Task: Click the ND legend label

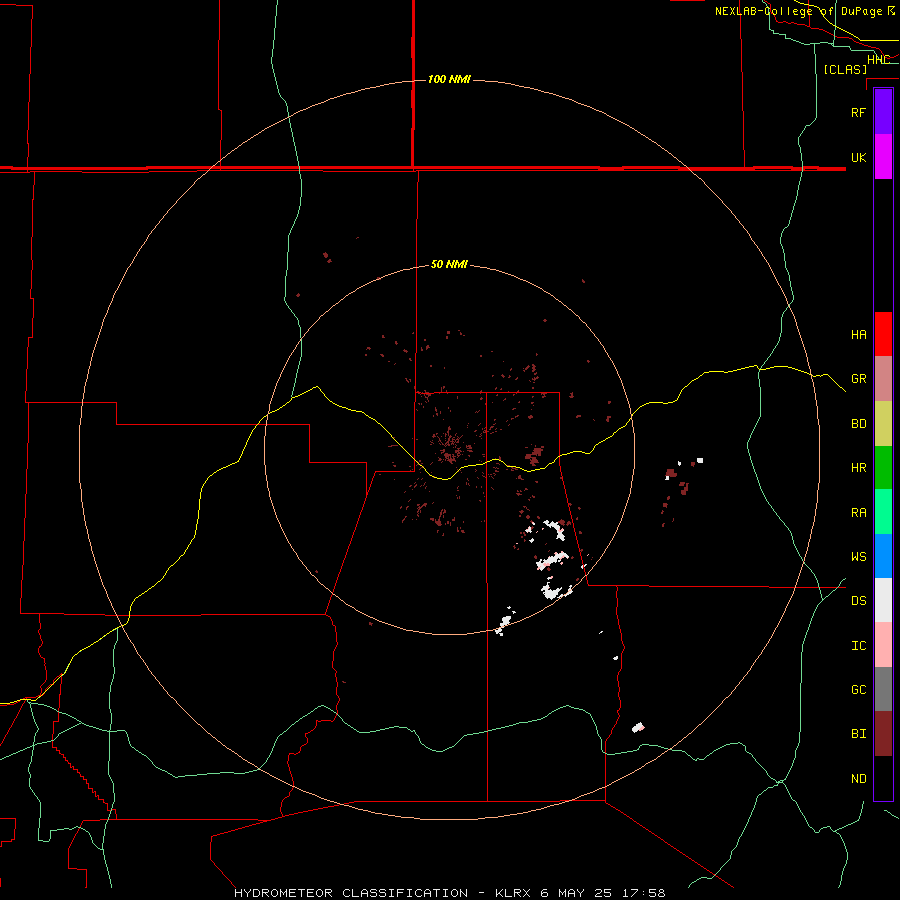Action: pos(858,779)
